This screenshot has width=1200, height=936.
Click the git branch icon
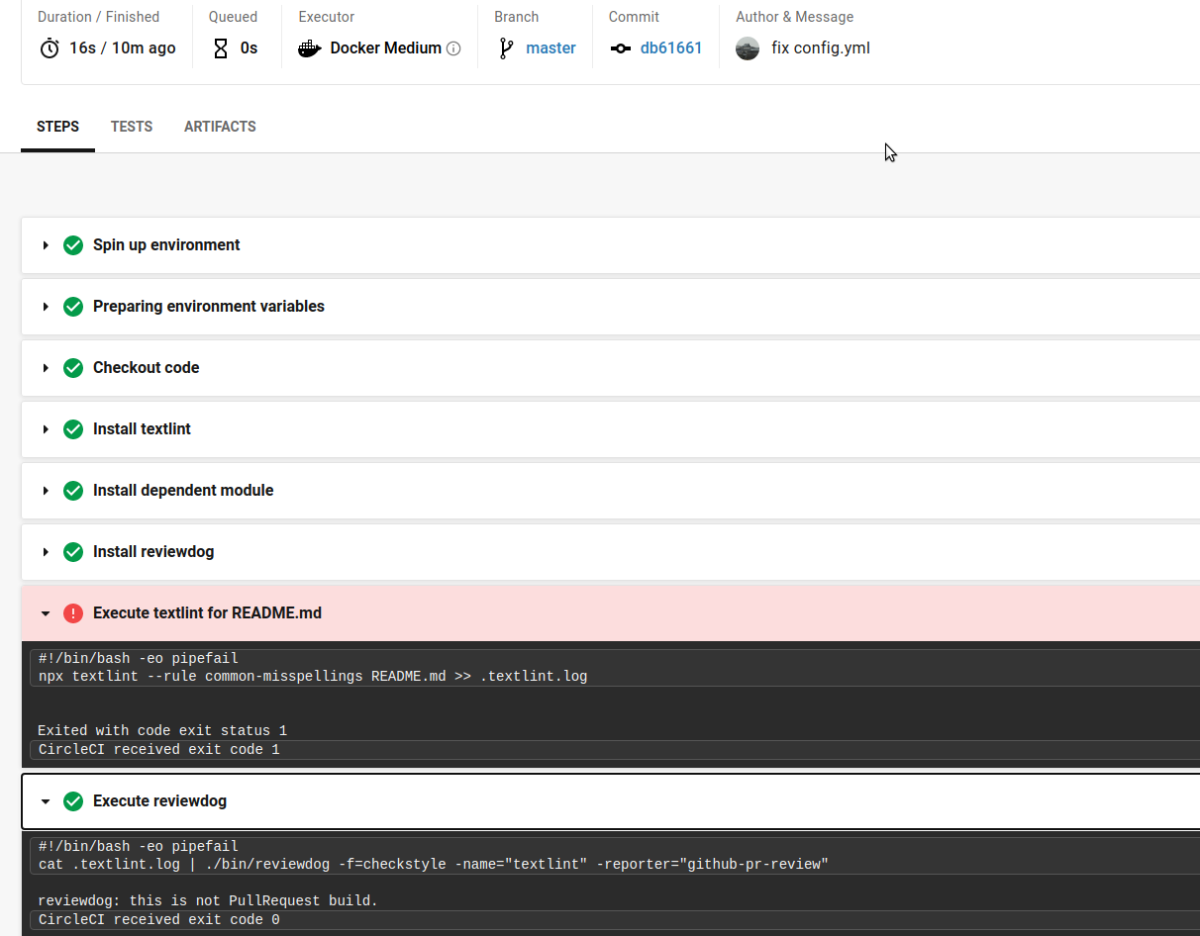[x=506, y=48]
